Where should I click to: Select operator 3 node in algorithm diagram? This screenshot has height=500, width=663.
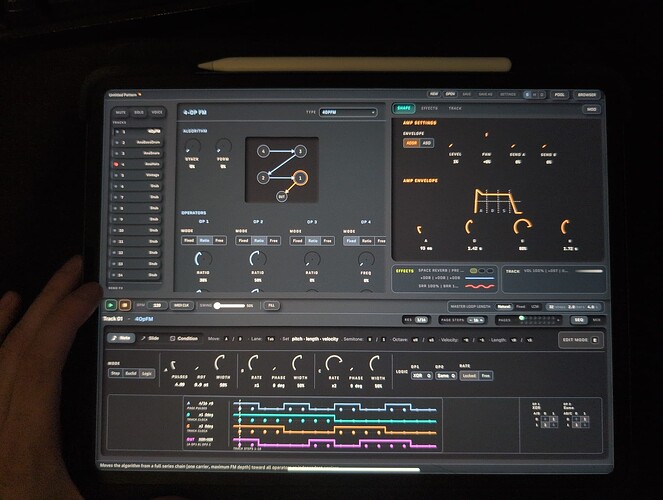point(300,151)
